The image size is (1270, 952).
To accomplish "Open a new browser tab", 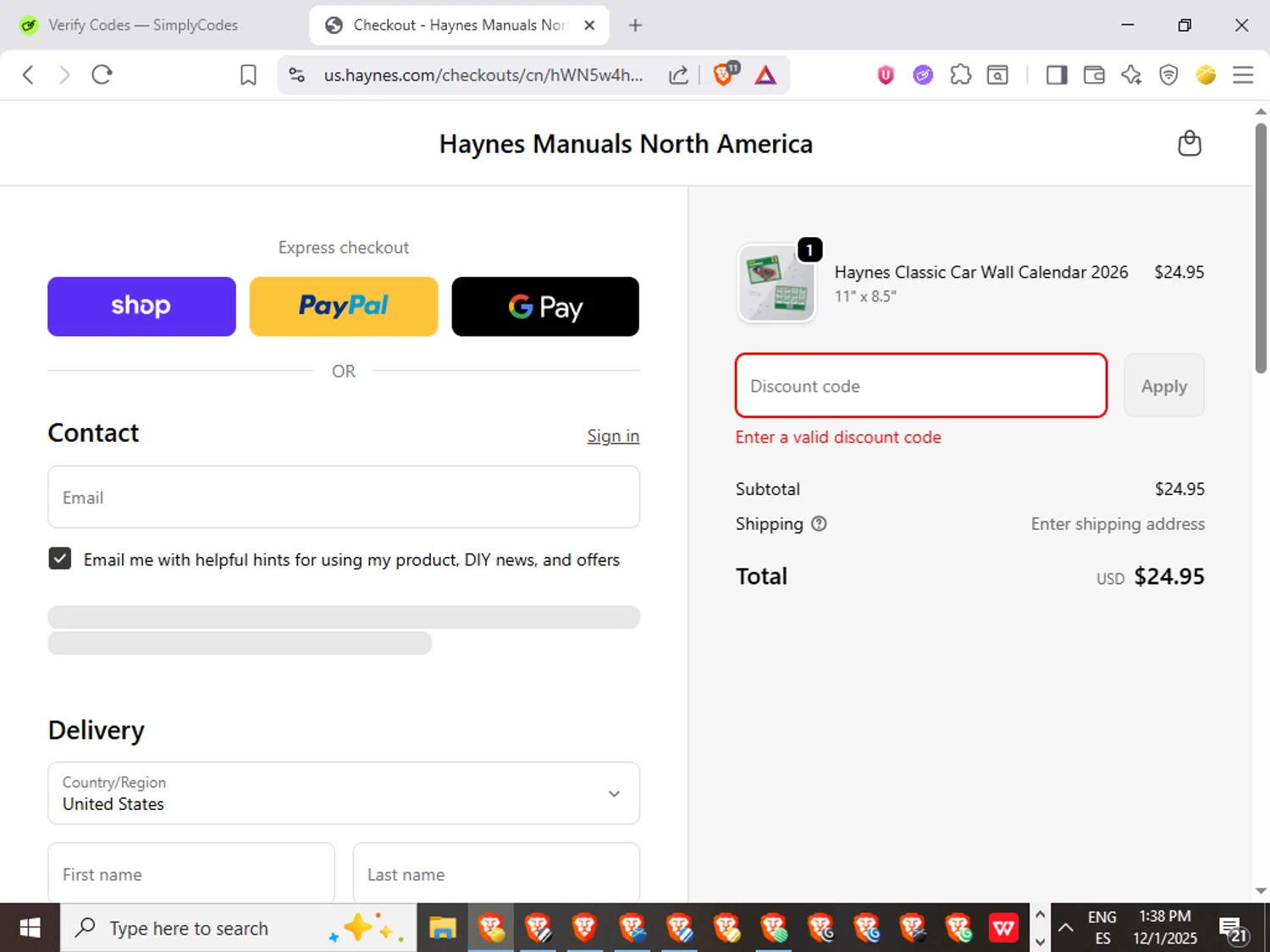I will coord(635,25).
